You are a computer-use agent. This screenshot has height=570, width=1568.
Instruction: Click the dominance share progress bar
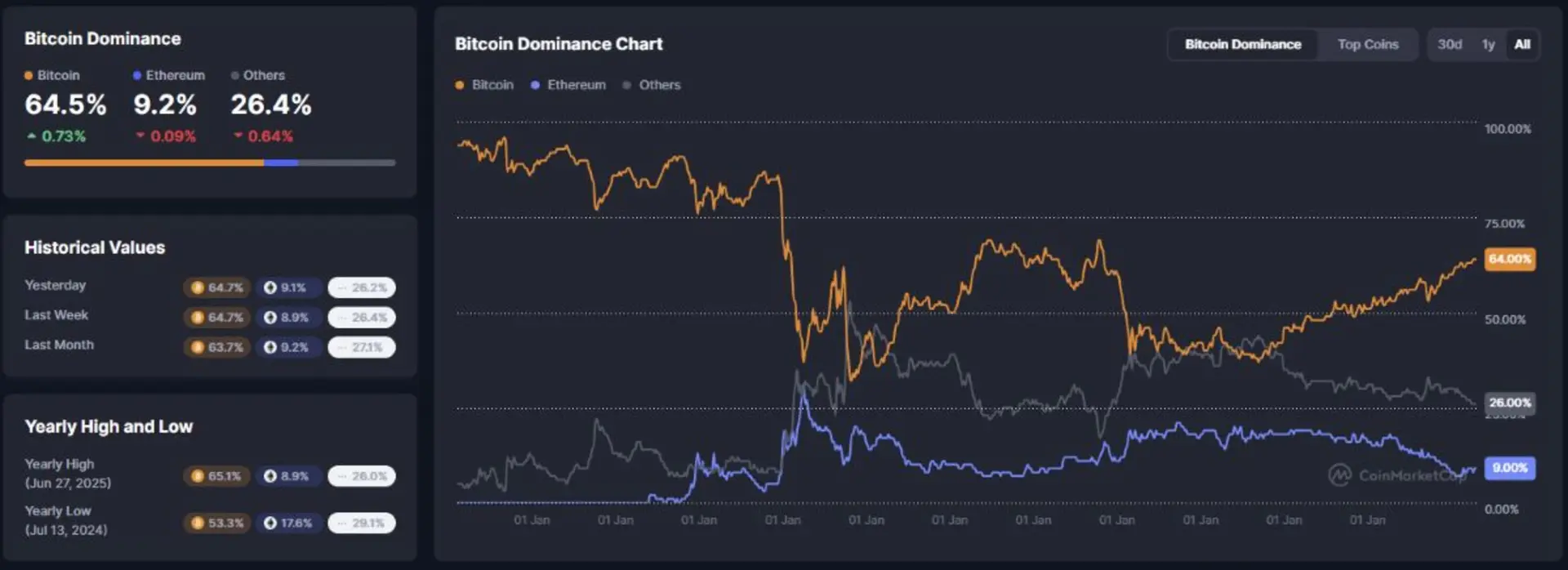(x=210, y=163)
